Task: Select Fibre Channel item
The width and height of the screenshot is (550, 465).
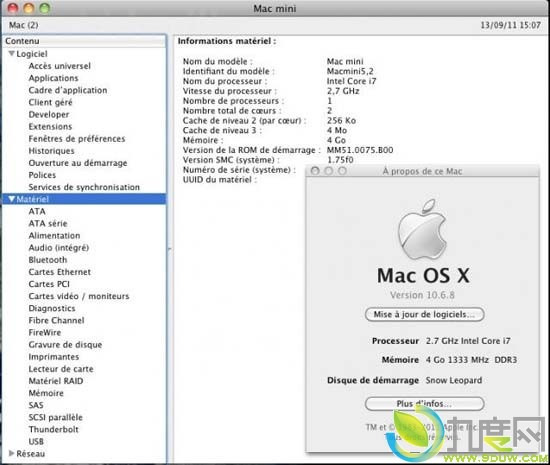Action: point(56,321)
